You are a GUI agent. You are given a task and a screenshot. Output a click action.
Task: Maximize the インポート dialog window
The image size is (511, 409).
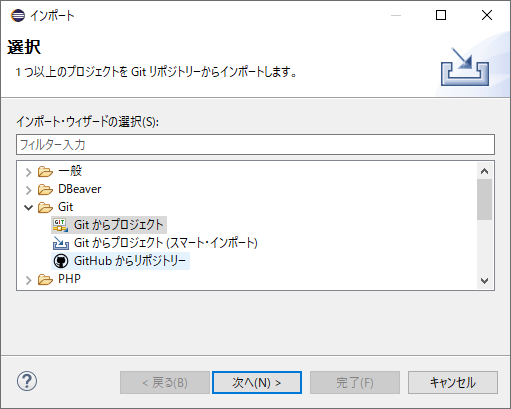(441, 15)
